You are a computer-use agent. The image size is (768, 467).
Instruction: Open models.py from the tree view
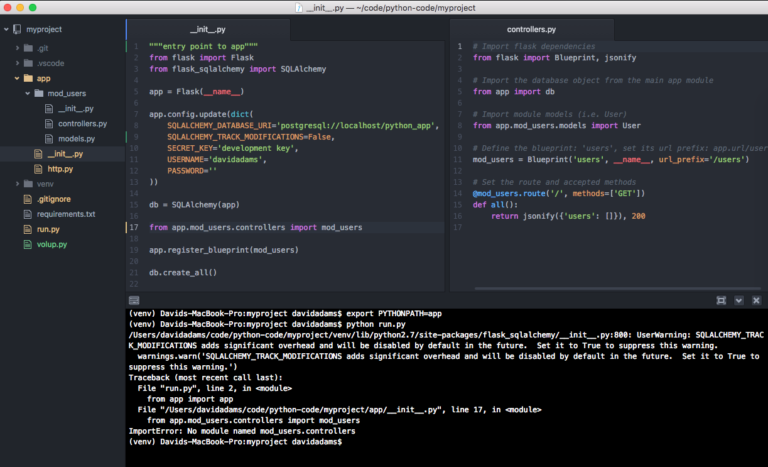(x=76, y=138)
